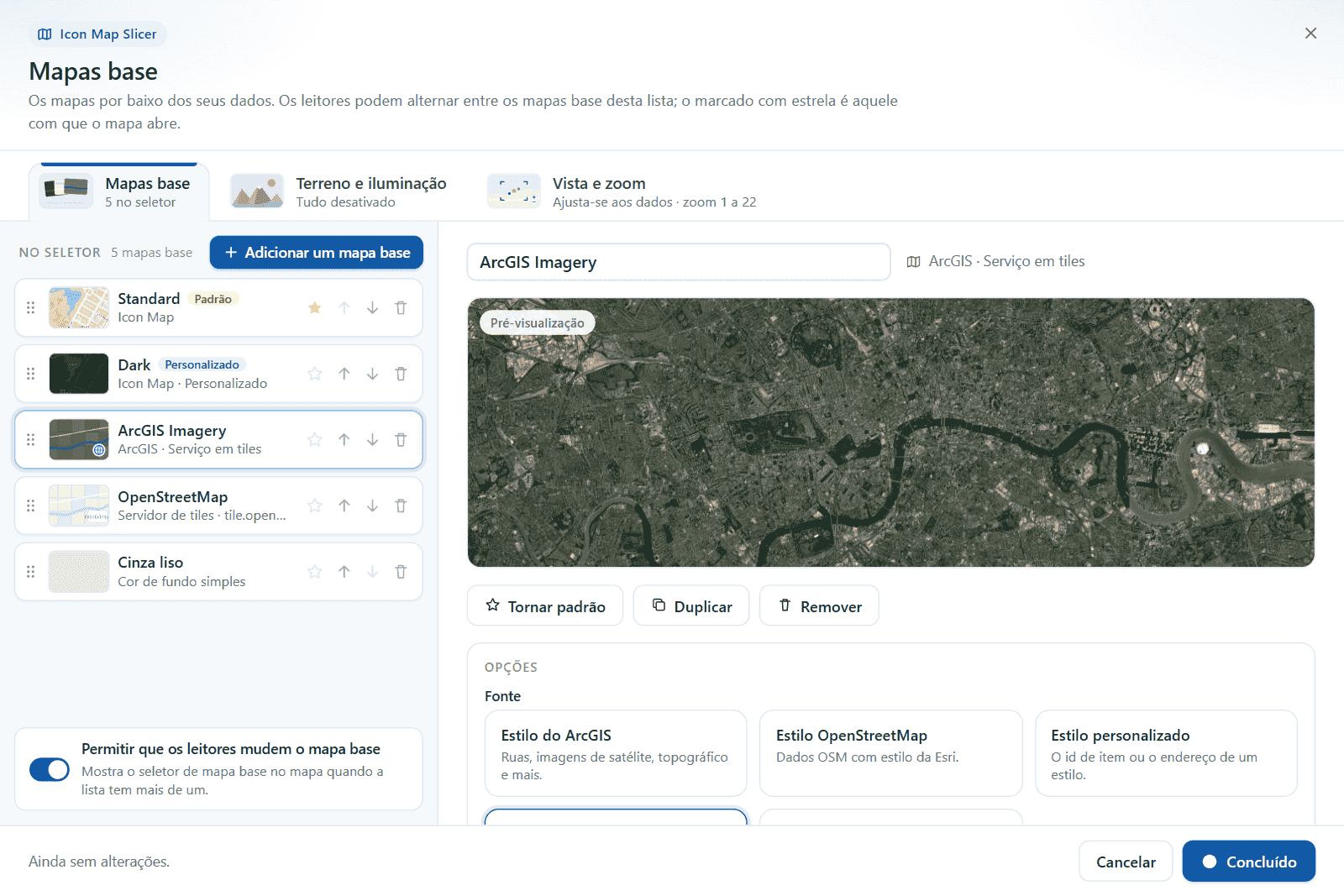Click Tornar padrão button

[545, 605]
